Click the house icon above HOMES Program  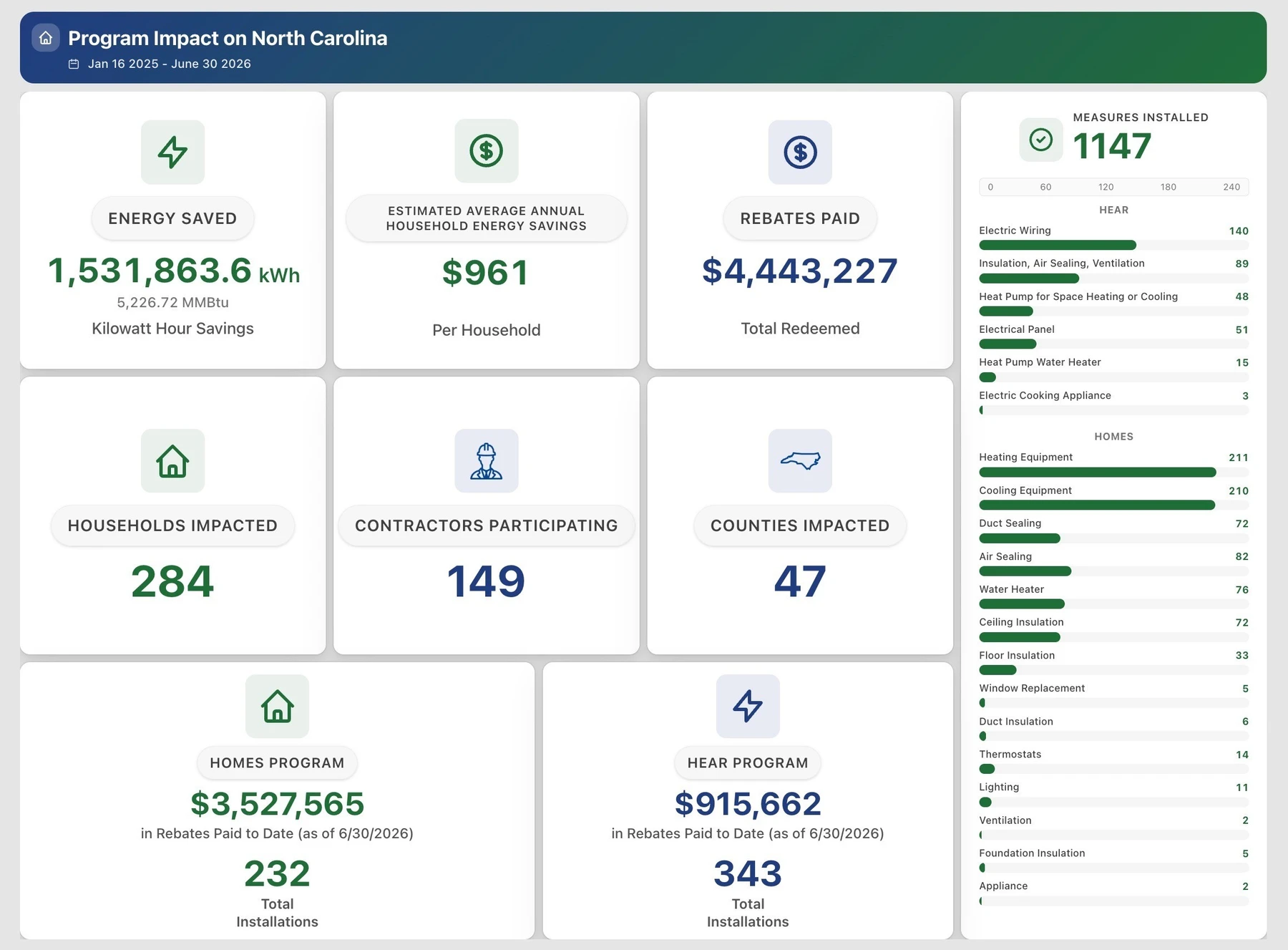[x=277, y=706]
